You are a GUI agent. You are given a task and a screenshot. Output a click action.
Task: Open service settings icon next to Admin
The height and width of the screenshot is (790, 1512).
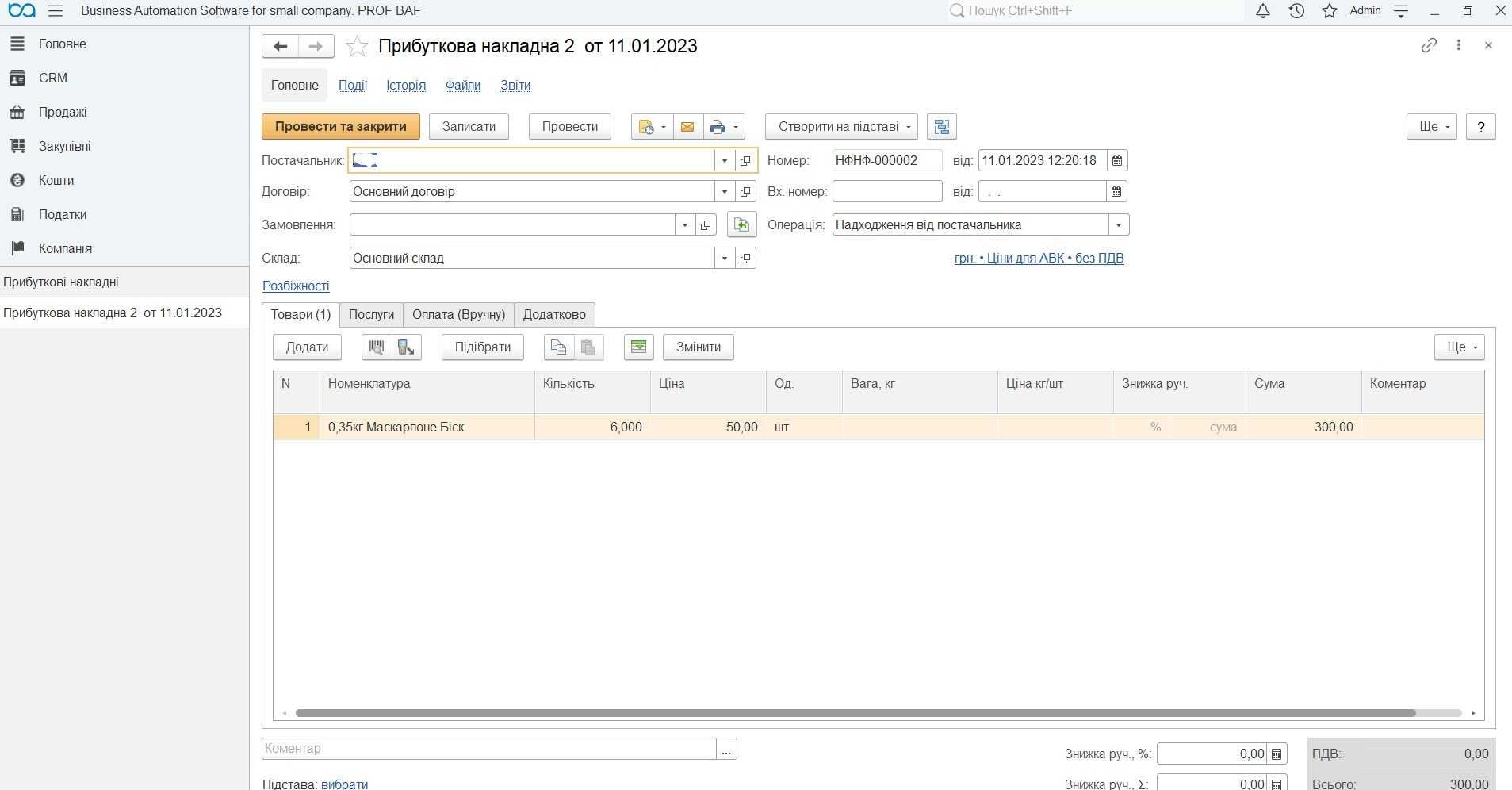click(1401, 11)
